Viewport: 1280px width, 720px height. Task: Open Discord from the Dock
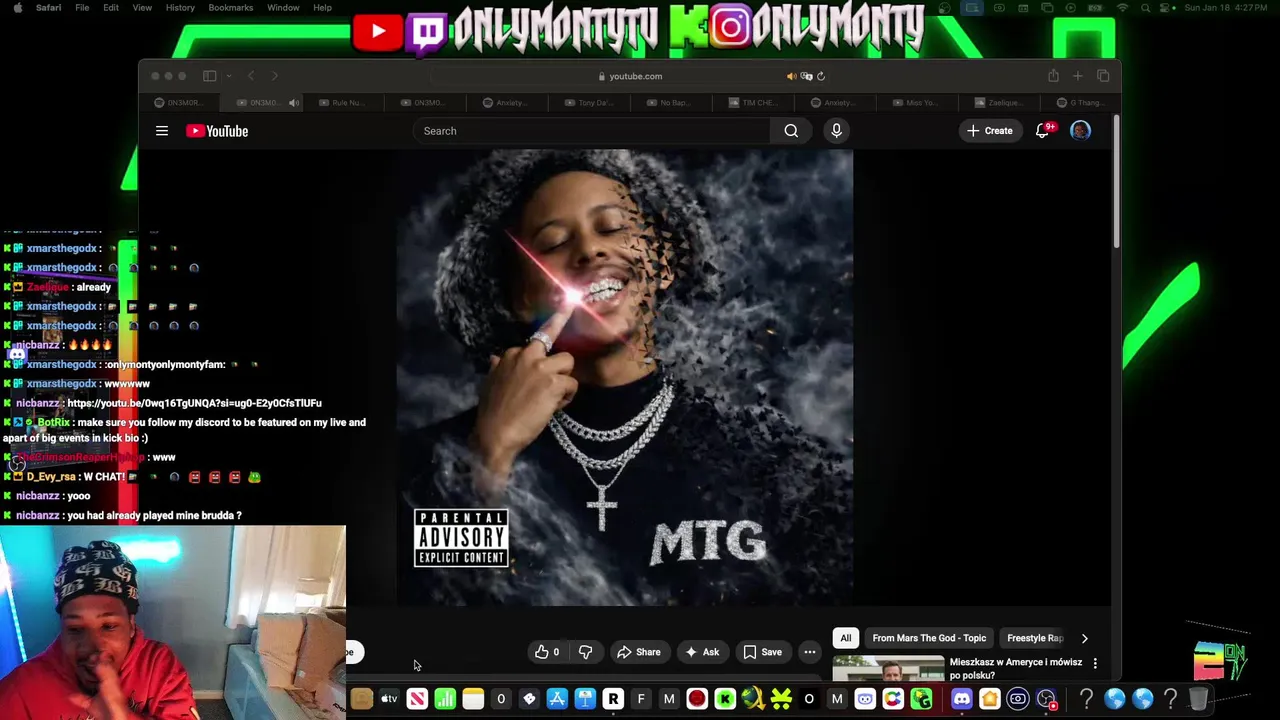click(961, 699)
